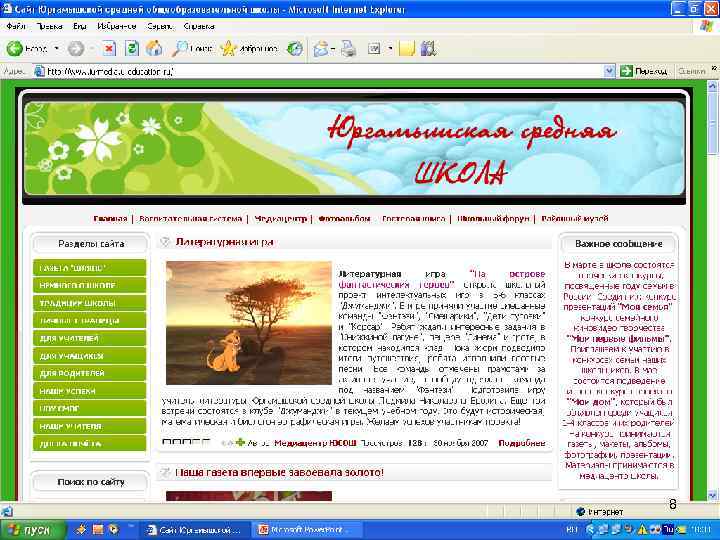Switch to Microsoft PowerPoint taskbar window
Image resolution: width=720 pixels, height=540 pixels.
306,530
